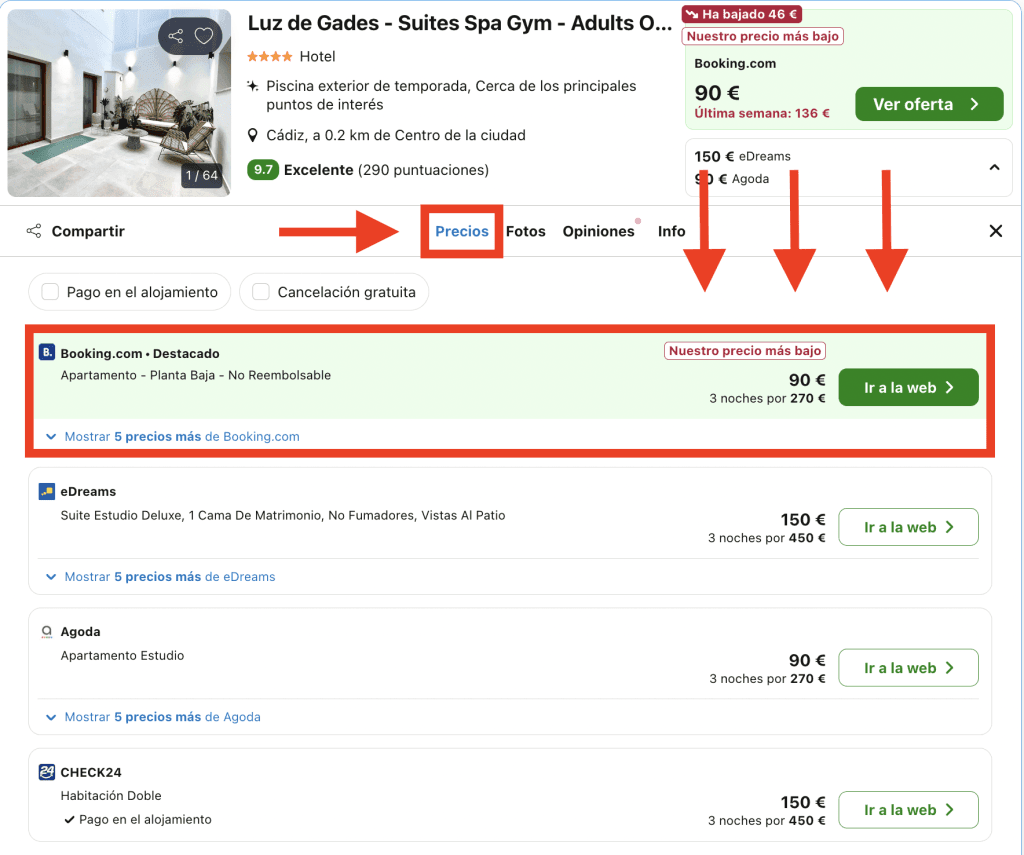Open the Opiniones tab
The height and width of the screenshot is (855, 1024).
coord(598,231)
